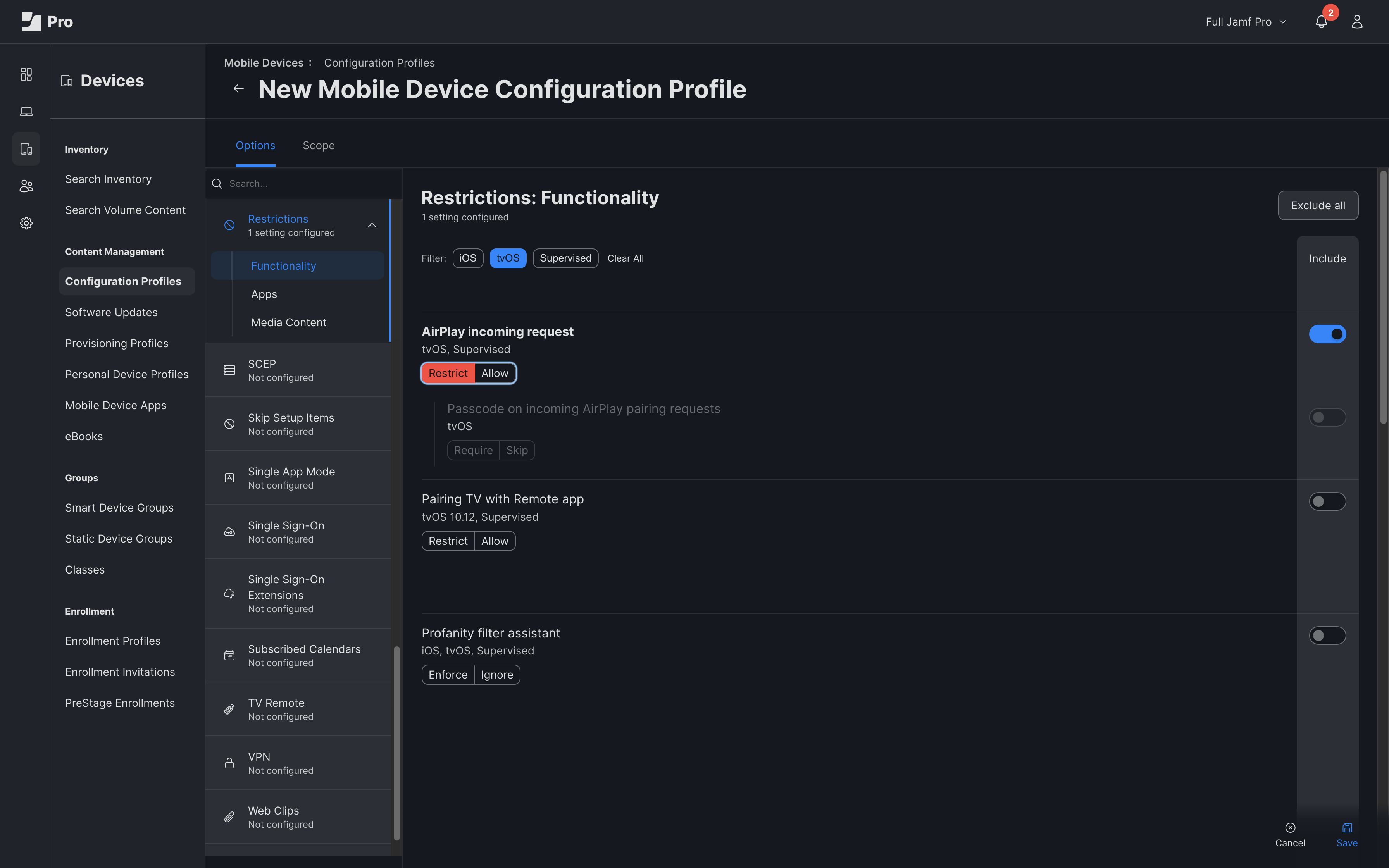
Task: Toggle the Supervised filter chip
Action: click(x=565, y=258)
